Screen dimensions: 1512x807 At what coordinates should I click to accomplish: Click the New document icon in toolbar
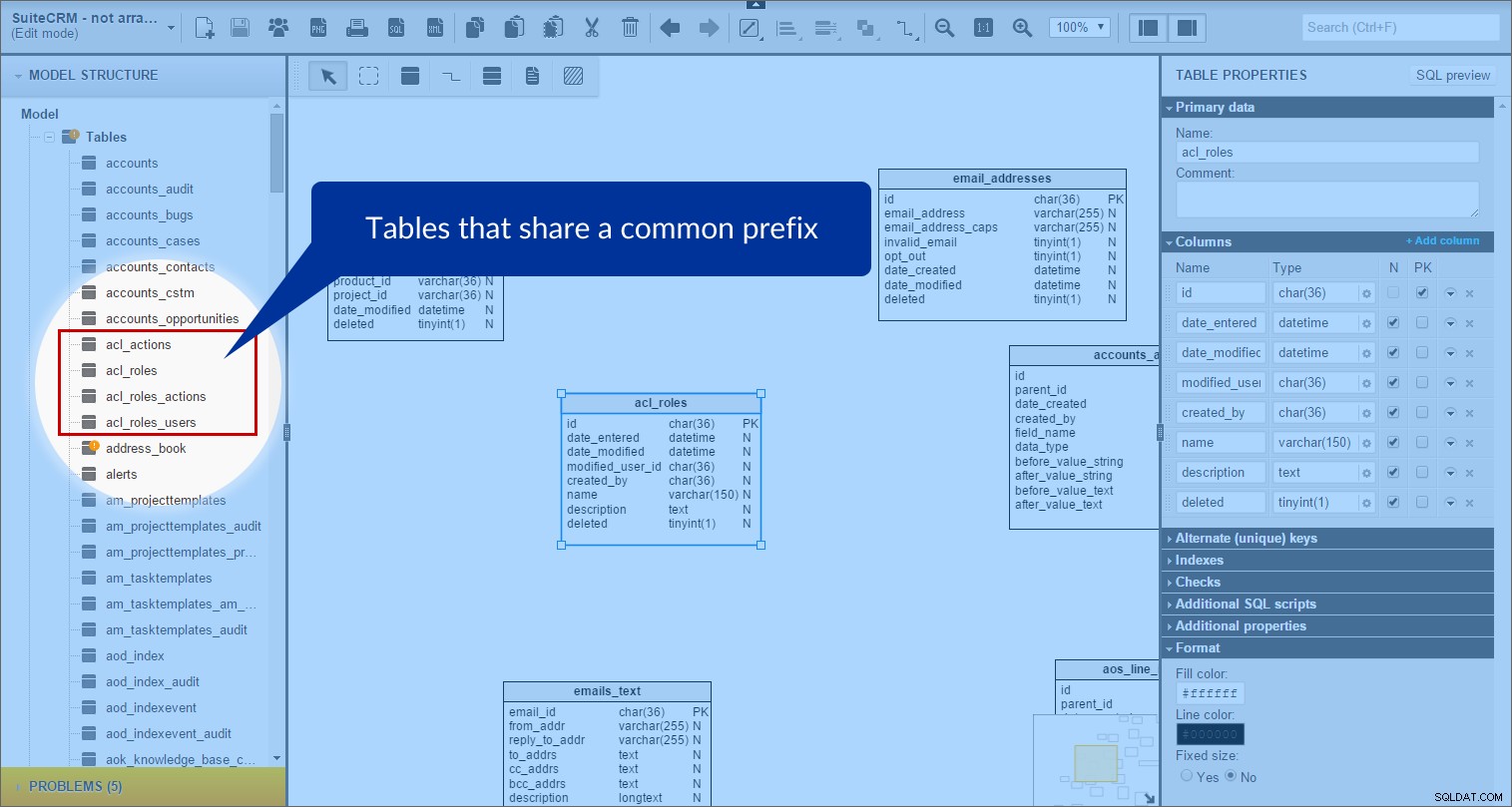click(x=204, y=28)
